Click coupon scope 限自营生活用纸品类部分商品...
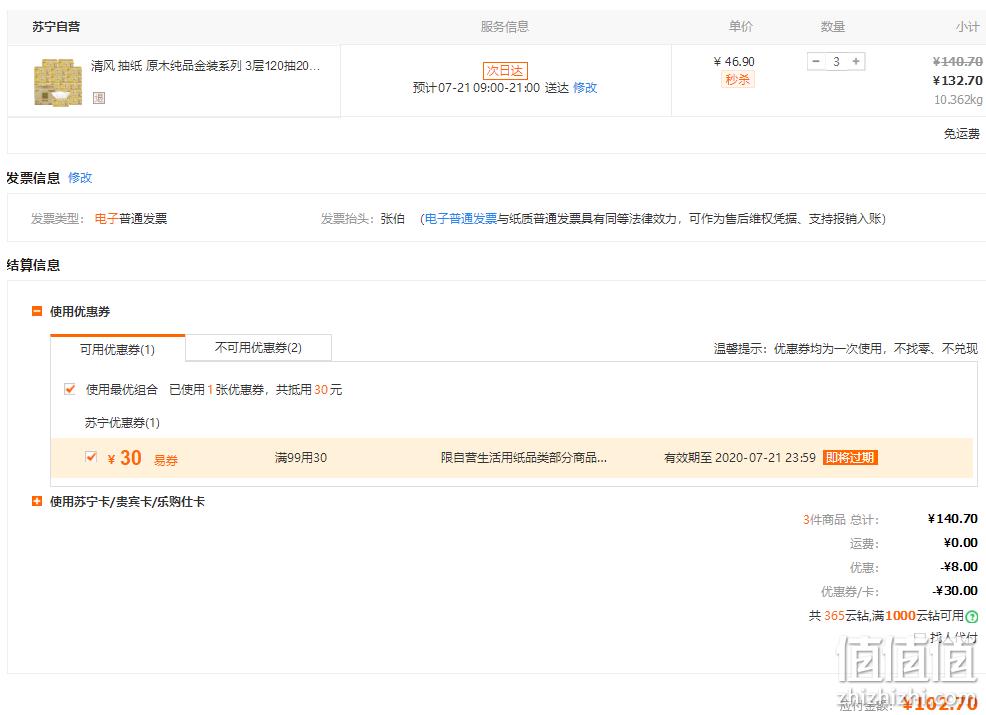 [524, 457]
